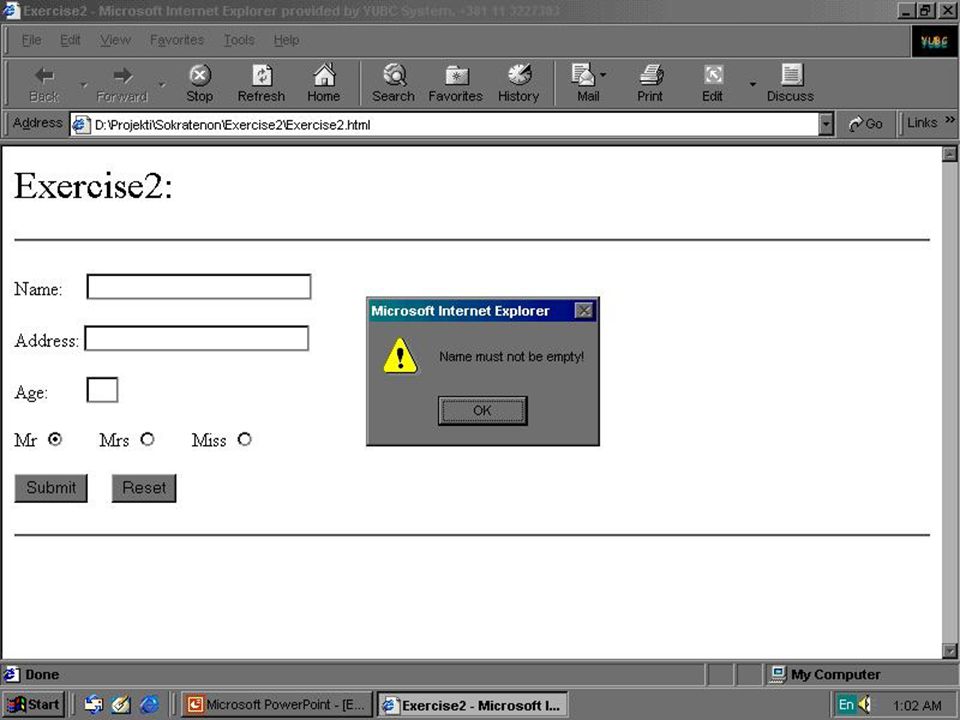This screenshot has width=960, height=720.
Task: Switch to Microsoft PowerPoint taskbar button
Action: [277, 705]
